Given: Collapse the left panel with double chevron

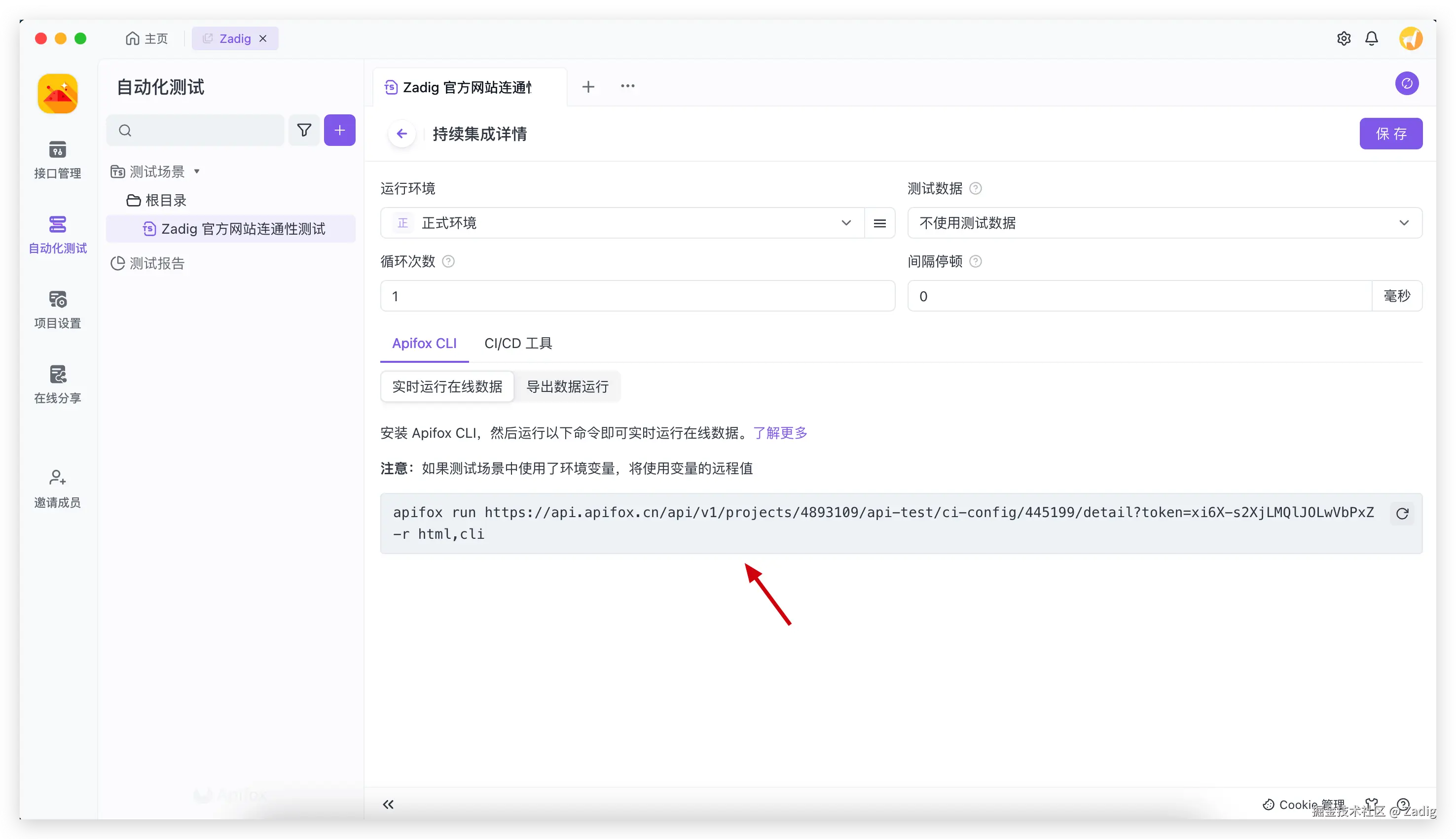Looking at the screenshot, I should [x=388, y=804].
